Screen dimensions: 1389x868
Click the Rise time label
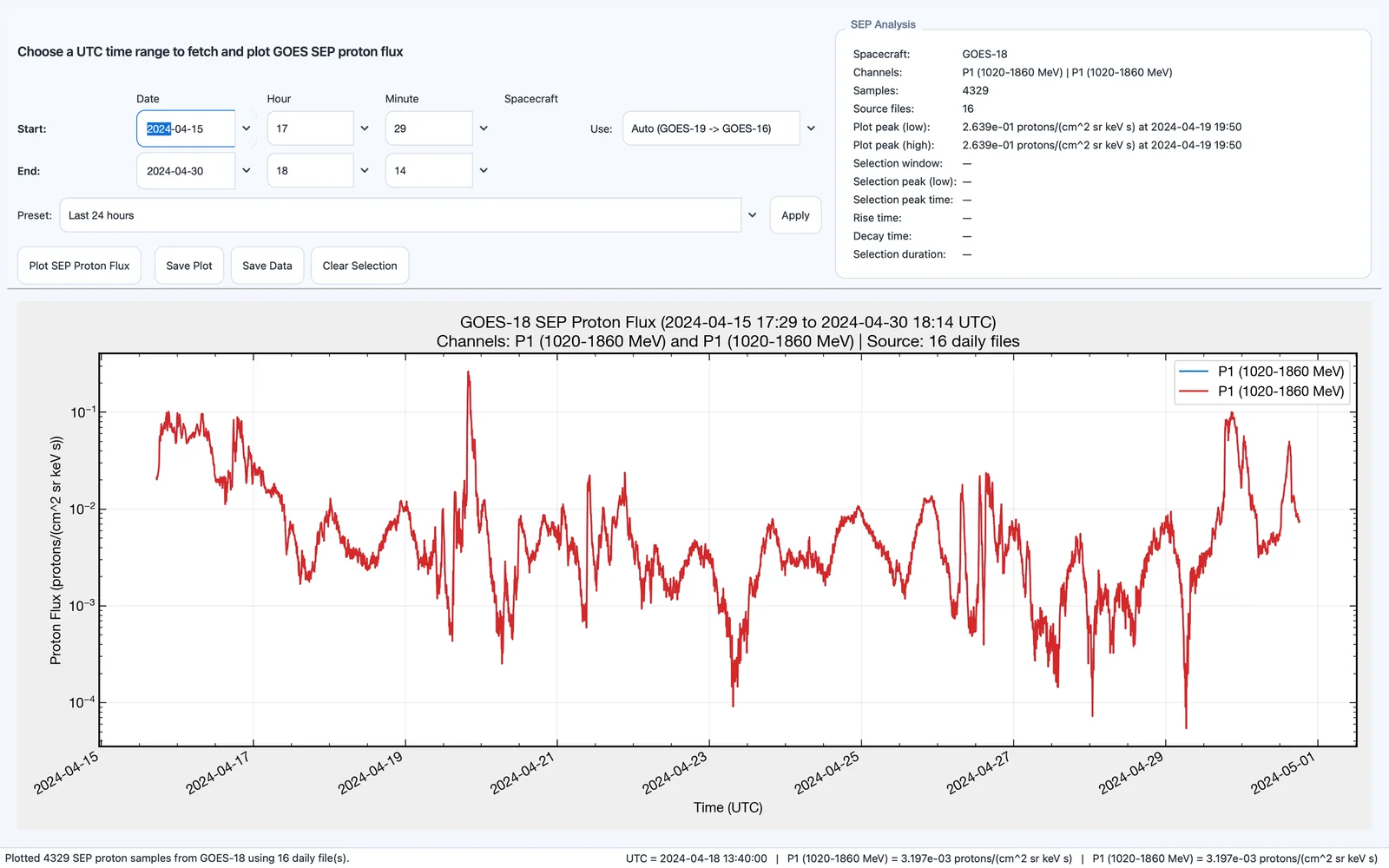click(877, 218)
